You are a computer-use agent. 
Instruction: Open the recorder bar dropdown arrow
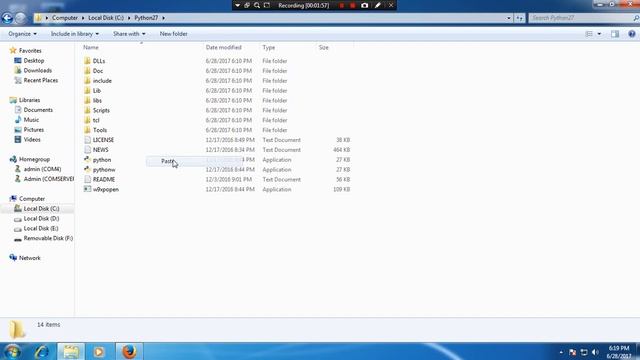pos(237,5)
